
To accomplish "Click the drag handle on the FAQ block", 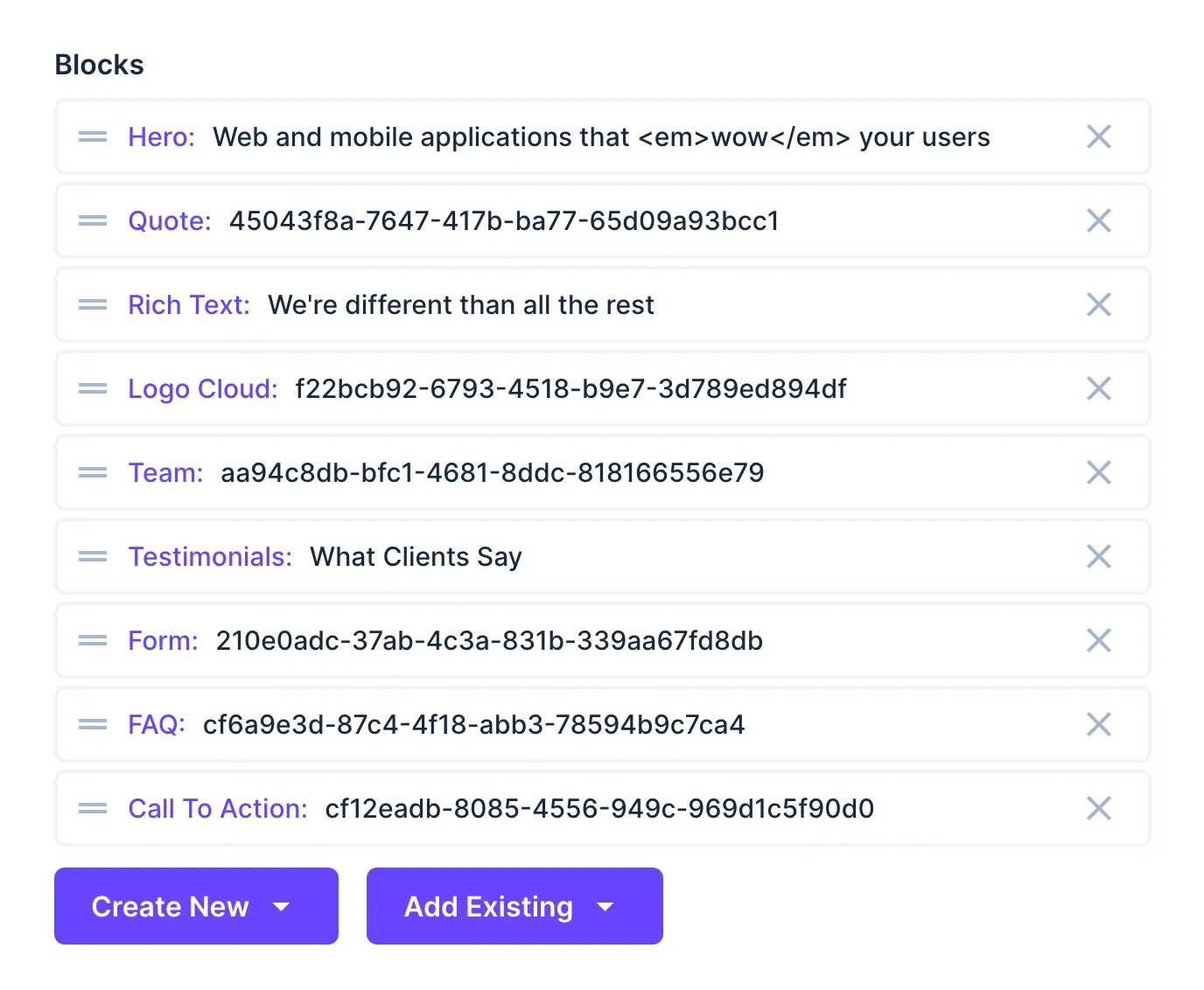I will [92, 725].
